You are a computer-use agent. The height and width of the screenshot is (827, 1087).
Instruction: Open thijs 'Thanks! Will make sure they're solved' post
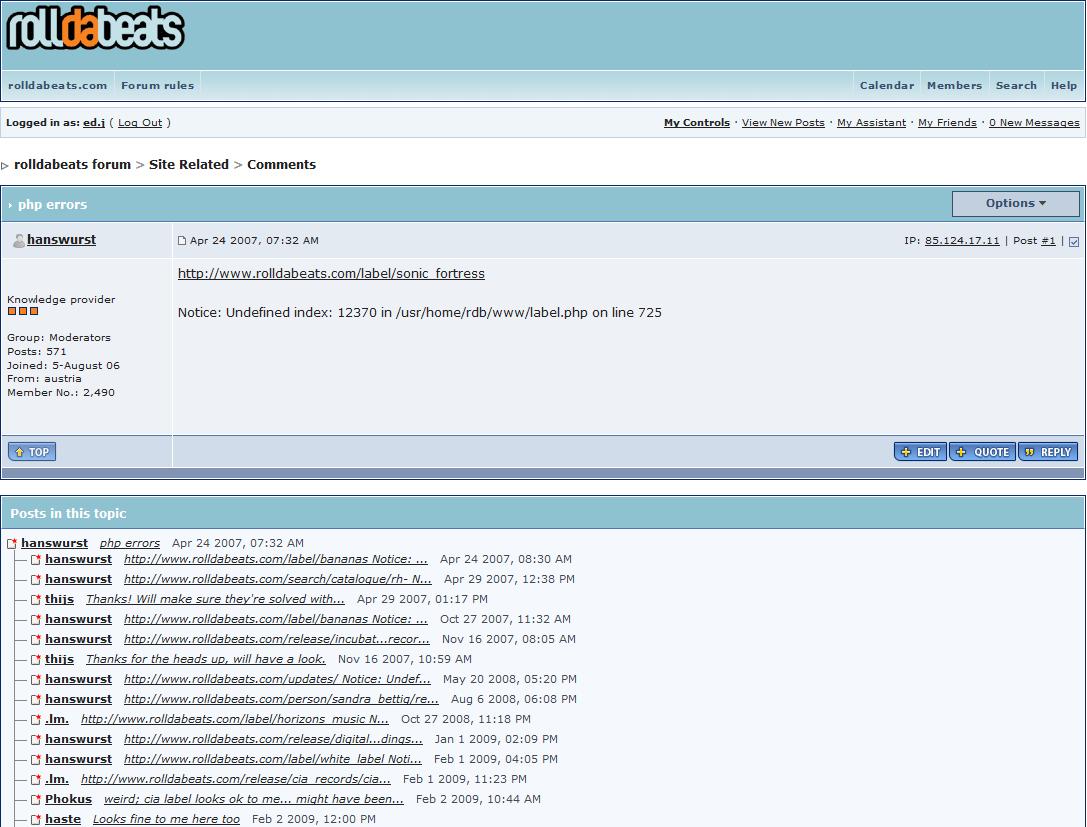pos(215,600)
